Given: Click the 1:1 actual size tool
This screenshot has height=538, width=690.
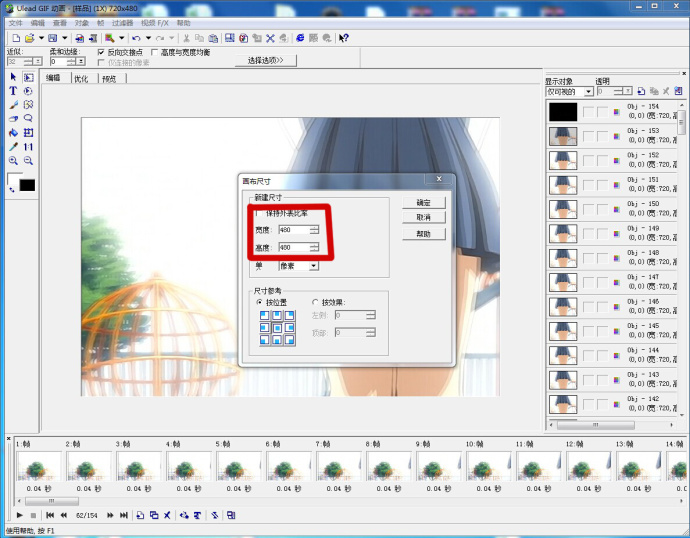Looking at the screenshot, I should point(28,146).
